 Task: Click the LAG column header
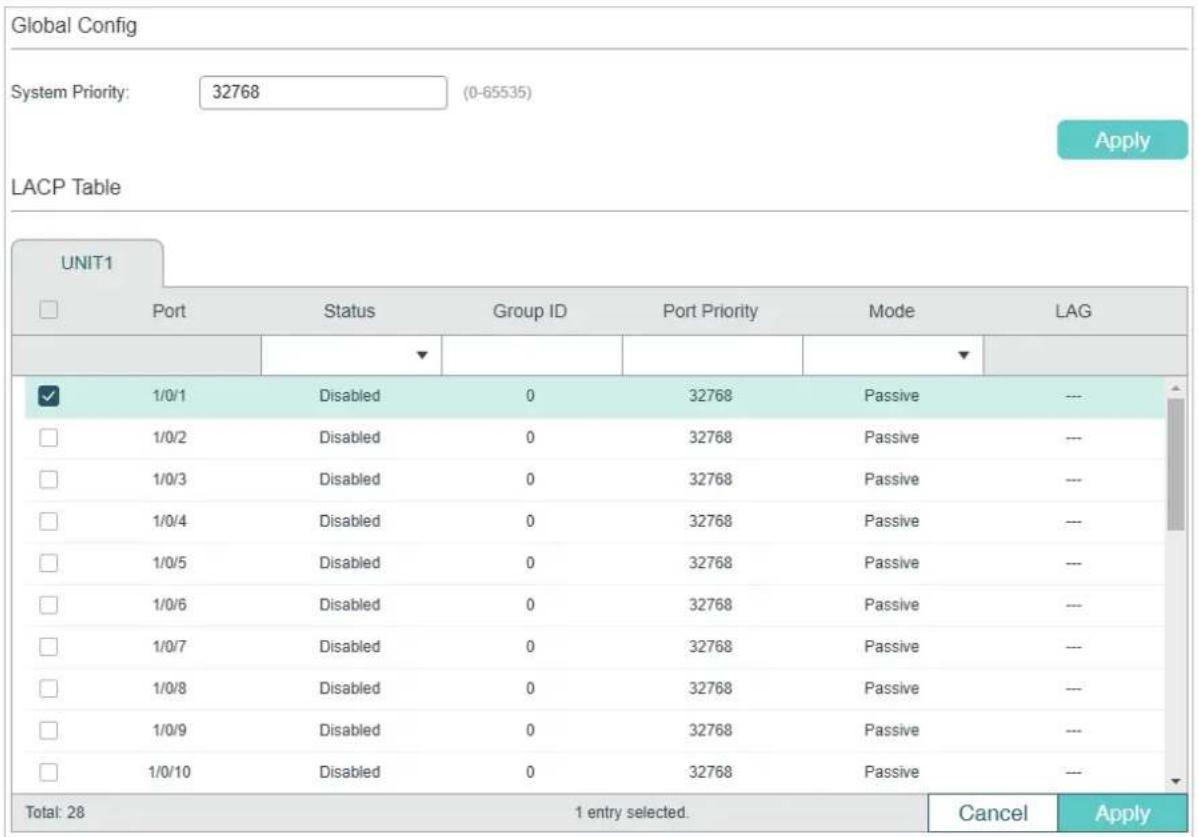point(1073,311)
